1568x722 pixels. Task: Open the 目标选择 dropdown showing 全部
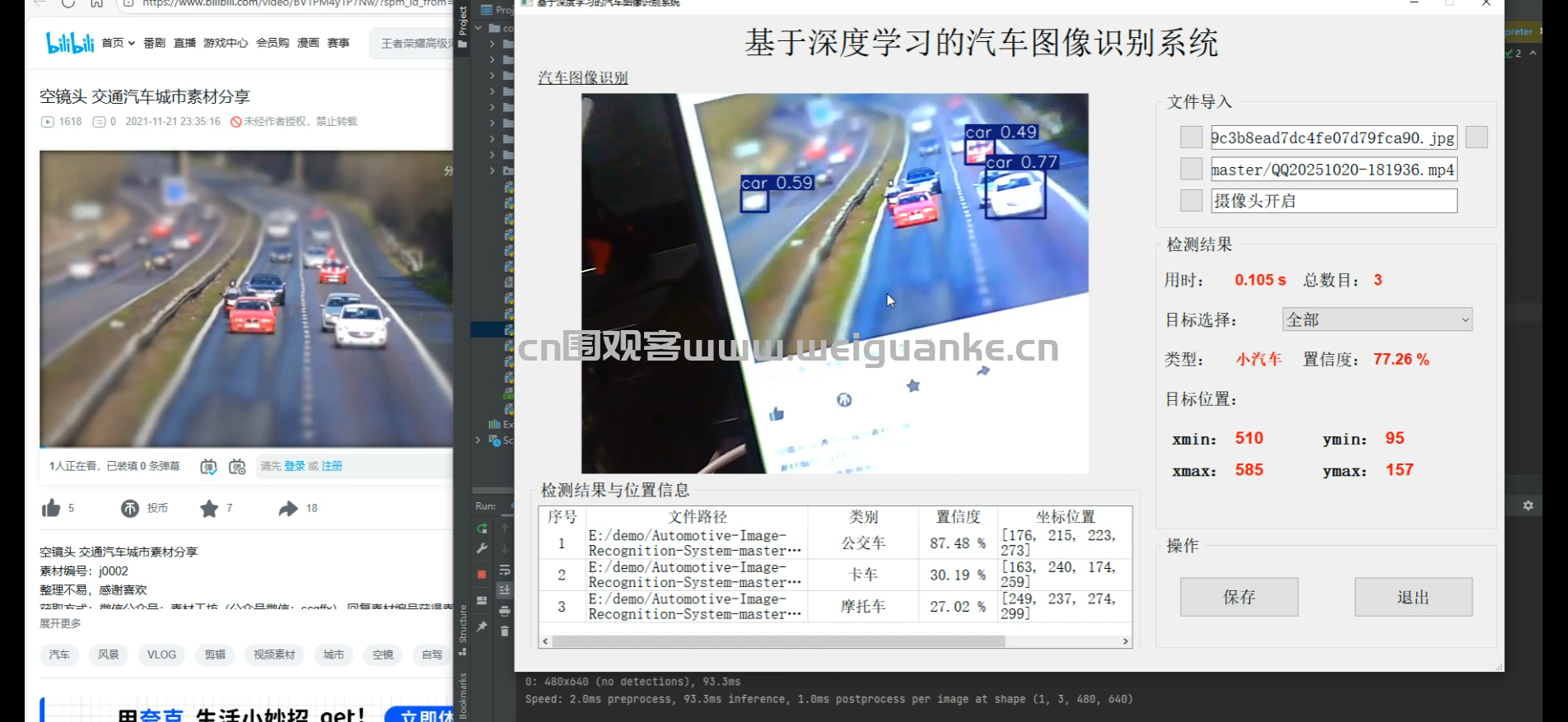pos(1377,319)
